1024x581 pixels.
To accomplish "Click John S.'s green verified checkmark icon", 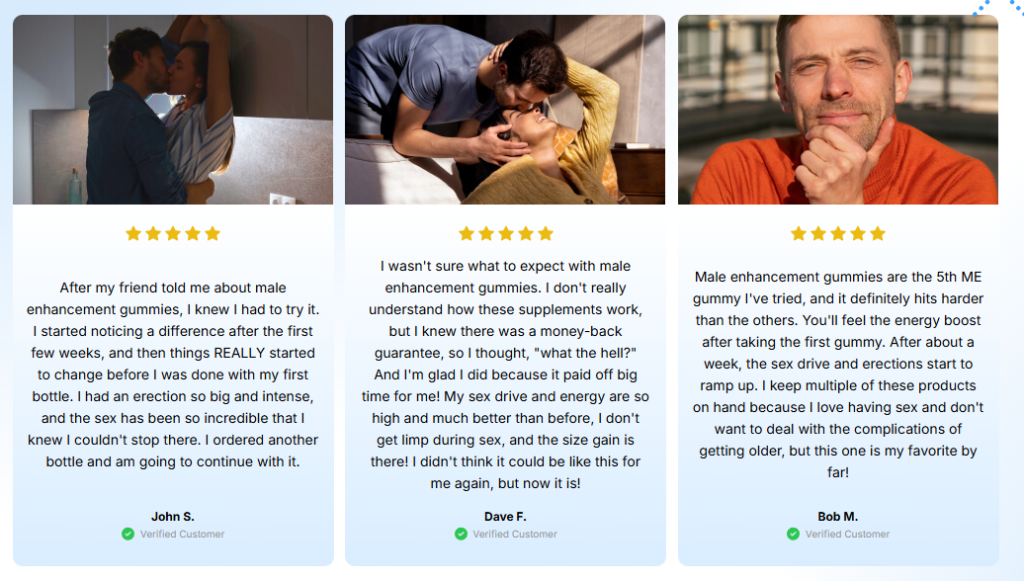I will click(128, 534).
